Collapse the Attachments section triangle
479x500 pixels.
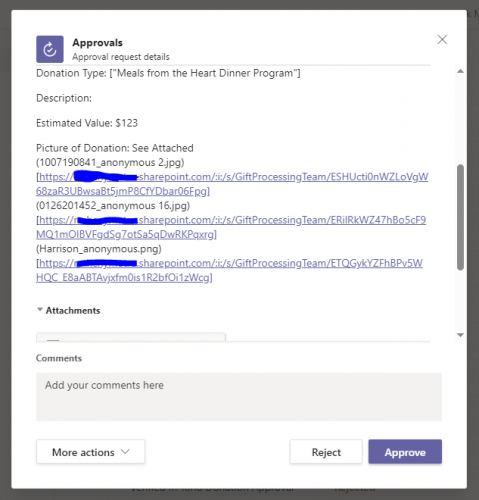tap(40, 310)
